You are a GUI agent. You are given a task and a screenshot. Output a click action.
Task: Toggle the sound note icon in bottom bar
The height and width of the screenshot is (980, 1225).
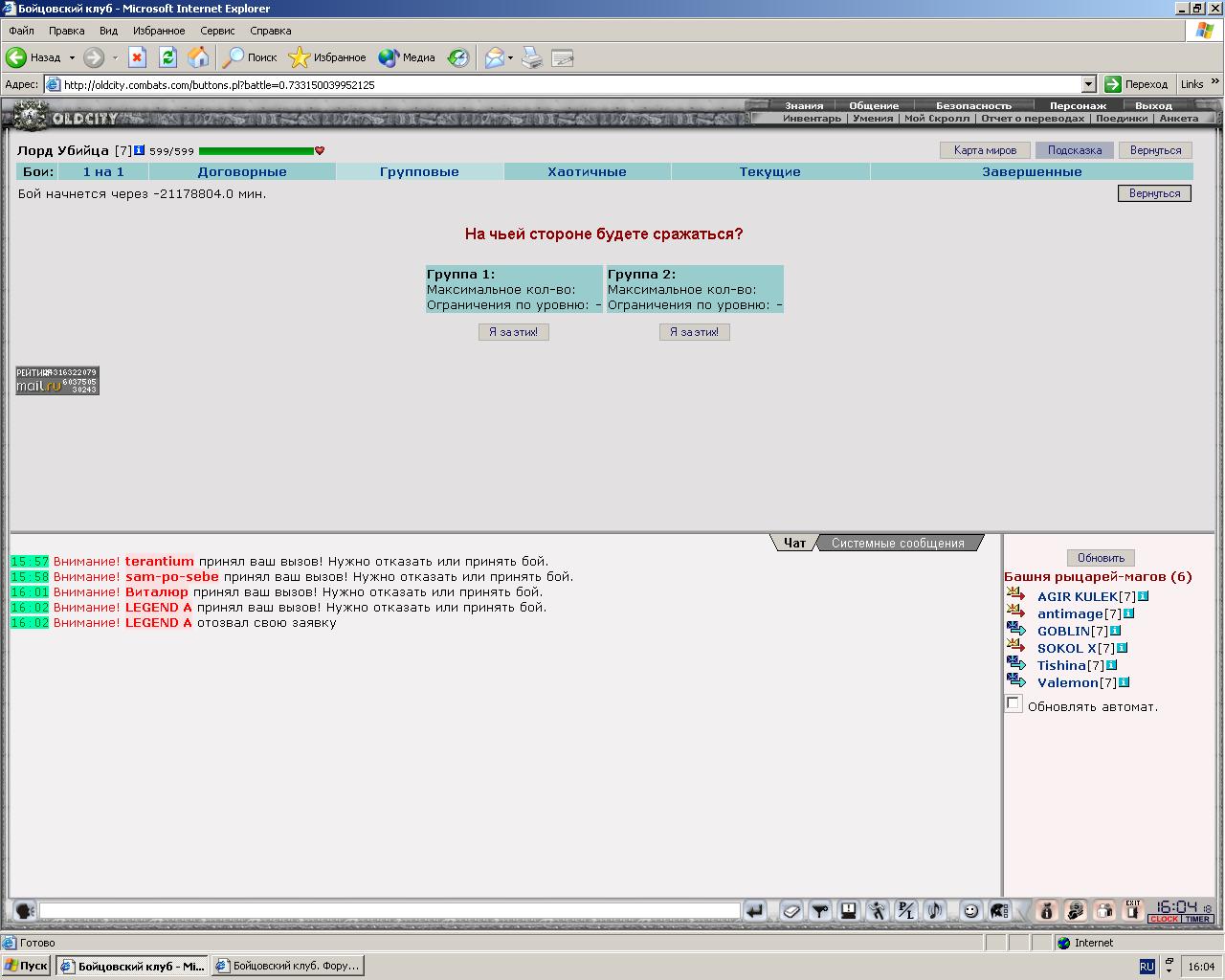pos(935,911)
